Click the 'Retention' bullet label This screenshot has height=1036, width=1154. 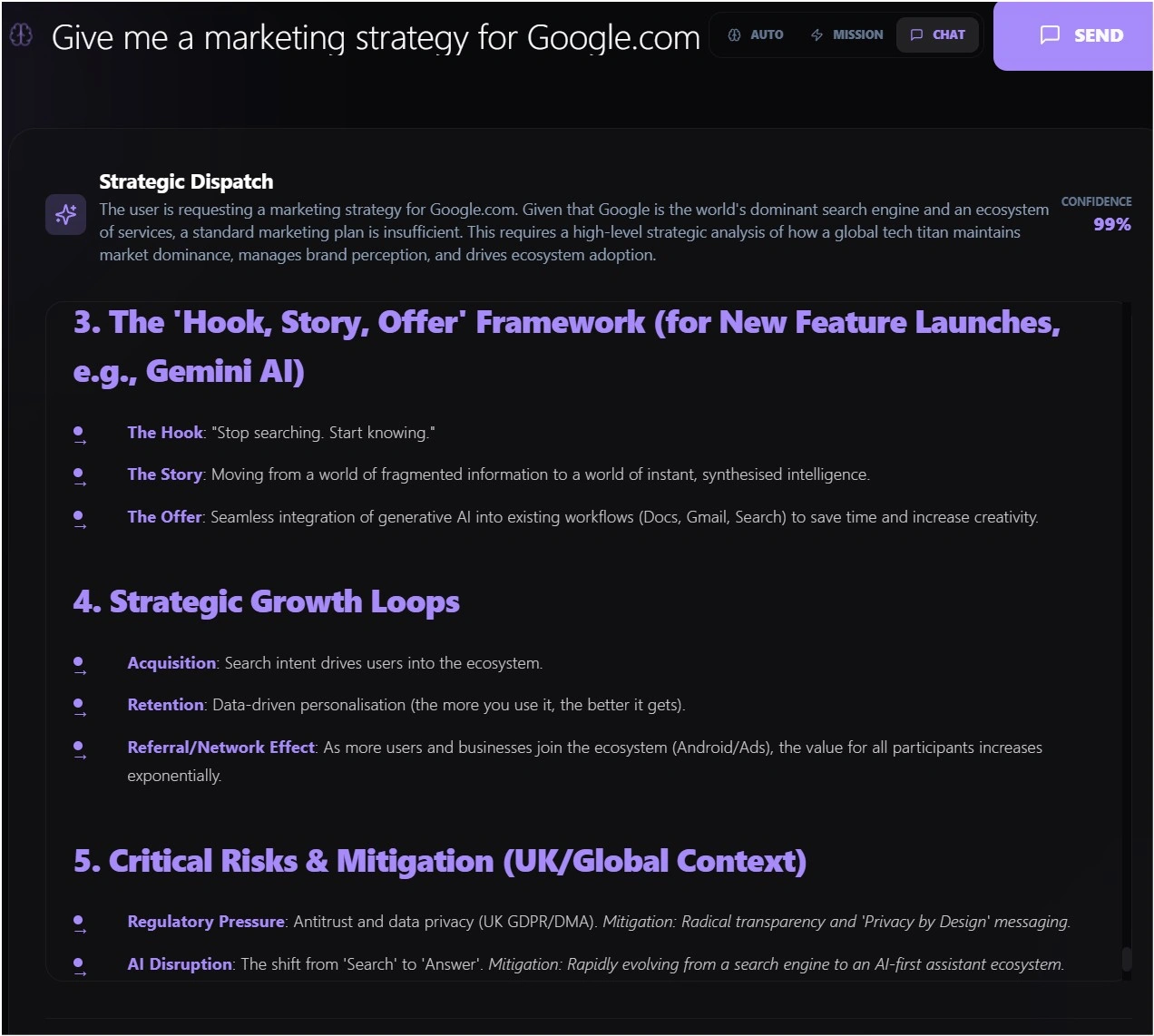(x=165, y=705)
